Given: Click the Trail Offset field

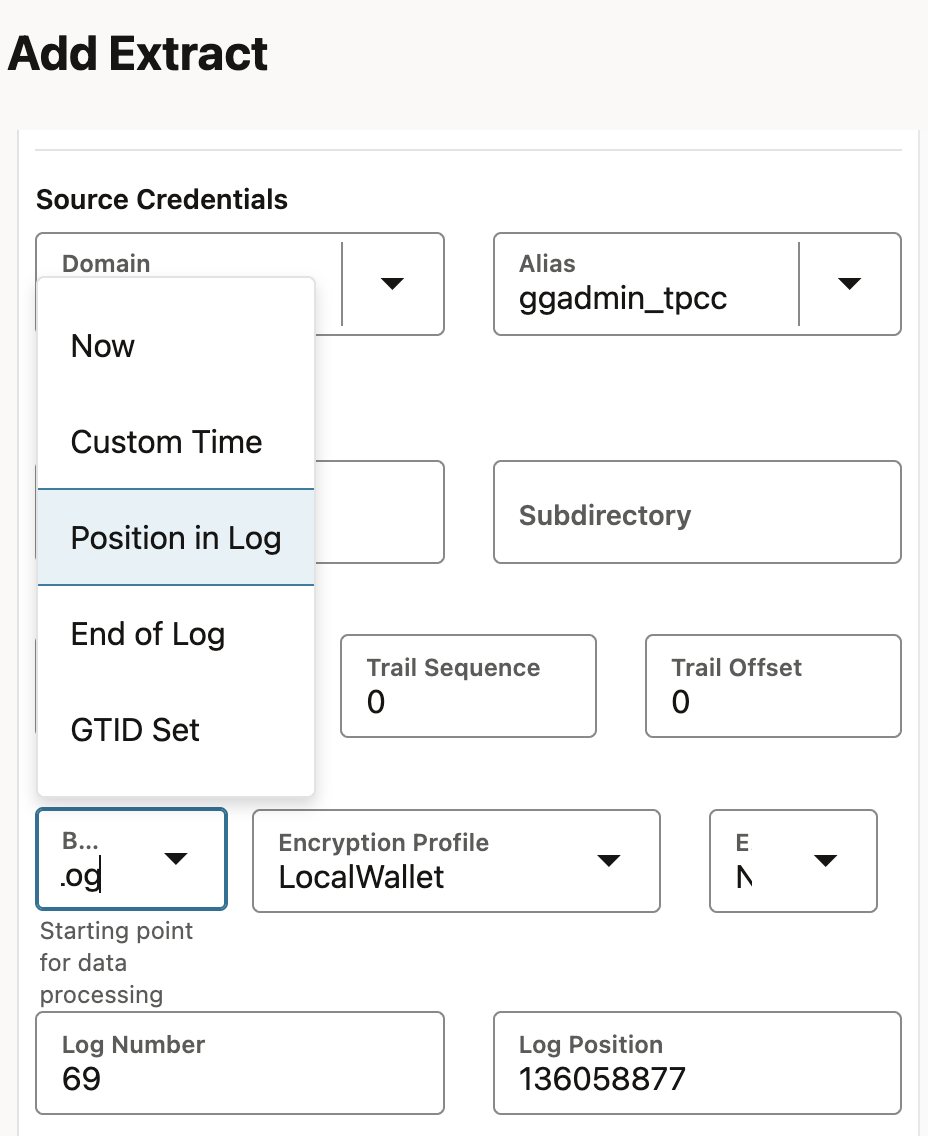Looking at the screenshot, I should click(x=772, y=686).
